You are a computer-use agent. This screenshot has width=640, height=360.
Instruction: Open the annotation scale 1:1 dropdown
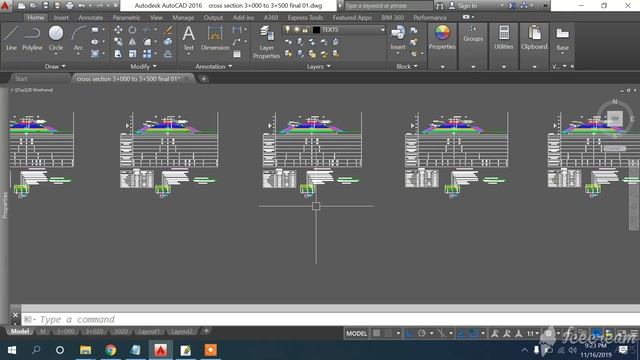(532, 333)
